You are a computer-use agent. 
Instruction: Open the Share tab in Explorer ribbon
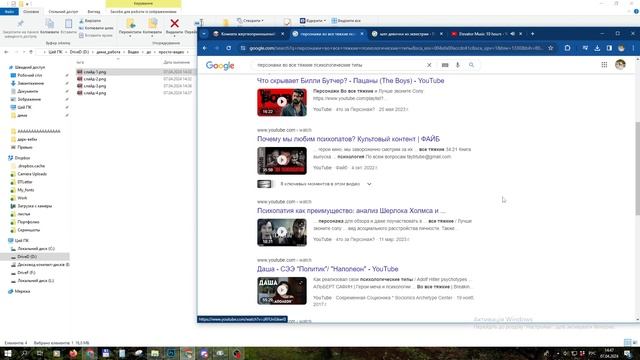63,12
